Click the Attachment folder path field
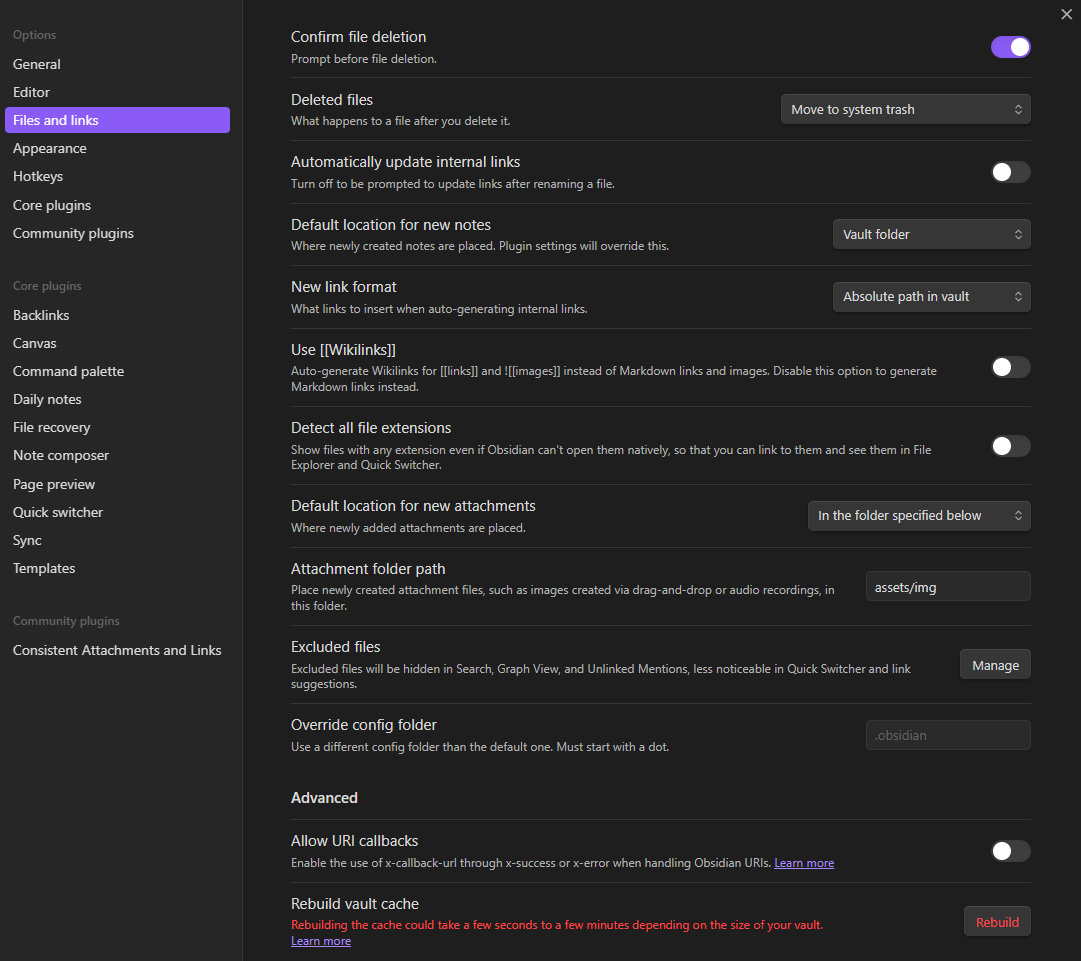Image resolution: width=1081 pixels, height=961 pixels. [947, 587]
